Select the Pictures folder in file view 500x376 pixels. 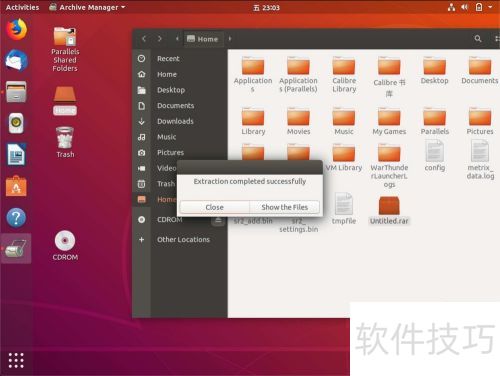480,121
